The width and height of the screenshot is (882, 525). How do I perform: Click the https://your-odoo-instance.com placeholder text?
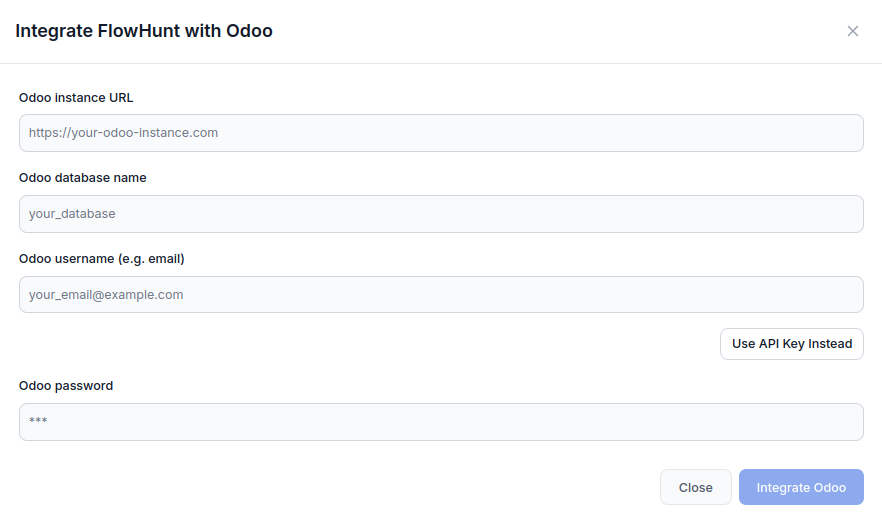pyautogui.click(x=123, y=133)
